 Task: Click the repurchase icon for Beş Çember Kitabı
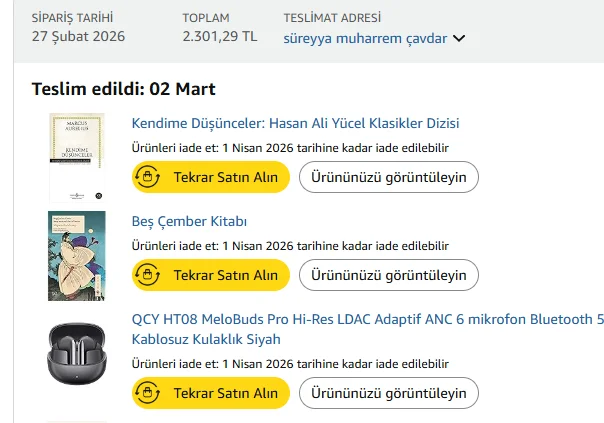pos(149,275)
